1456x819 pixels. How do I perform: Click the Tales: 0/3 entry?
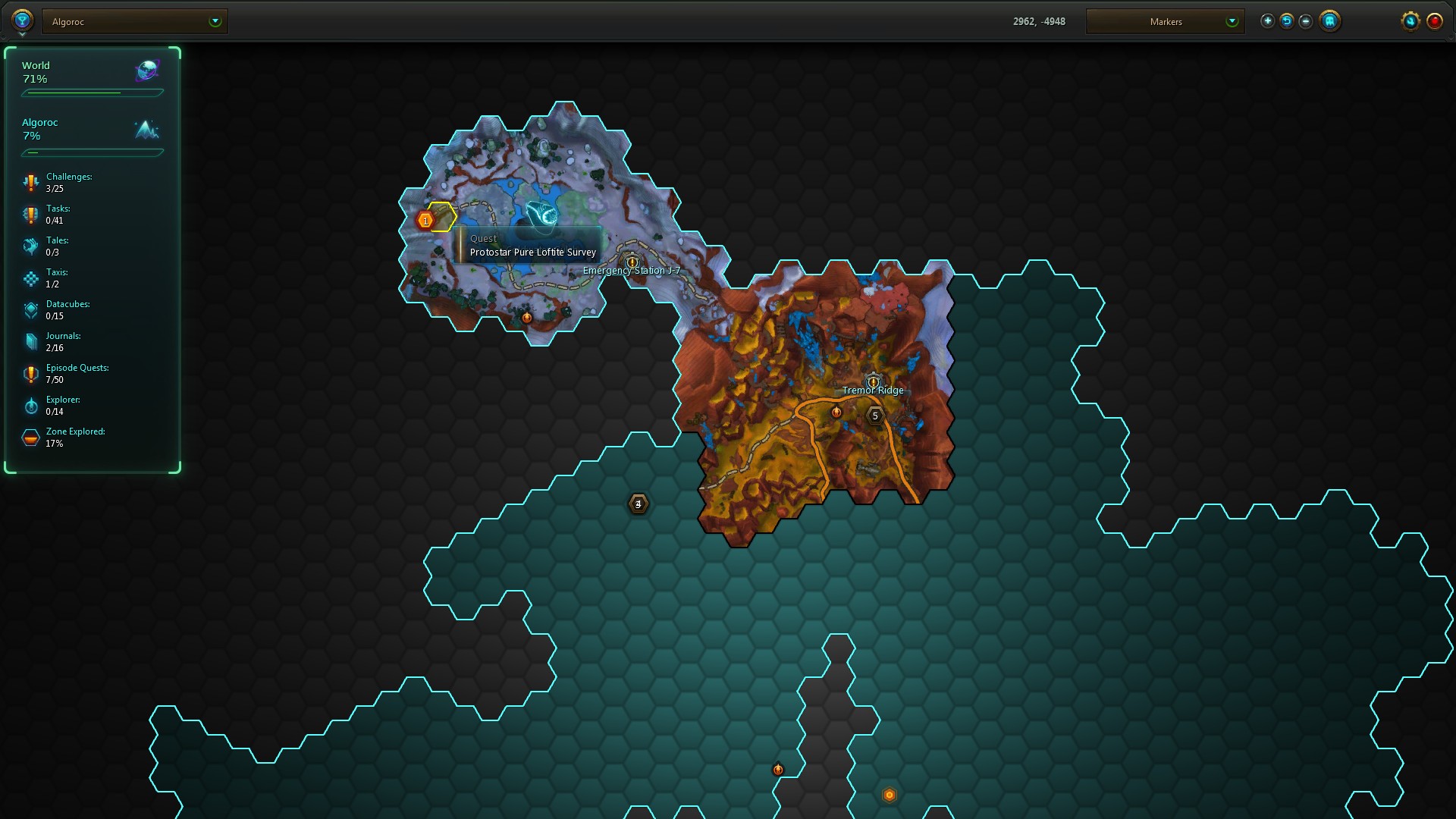click(57, 246)
